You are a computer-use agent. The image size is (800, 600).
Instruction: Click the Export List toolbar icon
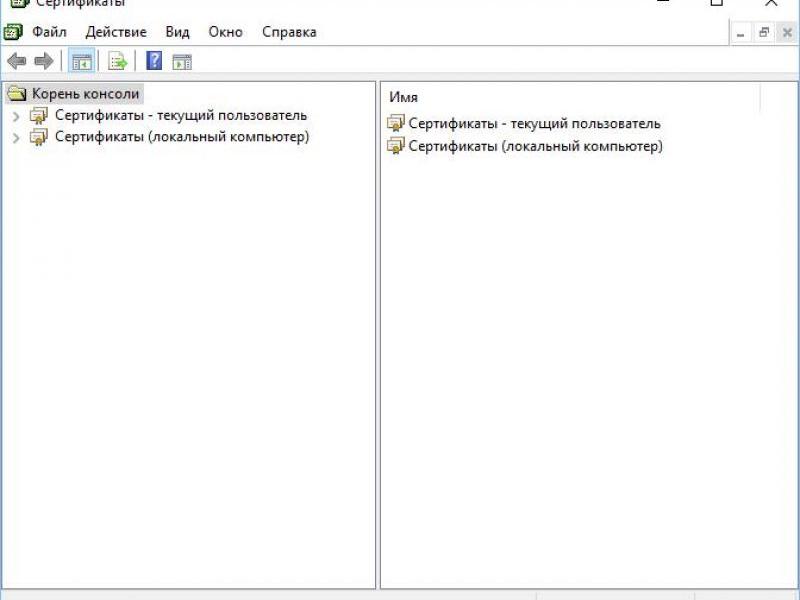pos(118,61)
